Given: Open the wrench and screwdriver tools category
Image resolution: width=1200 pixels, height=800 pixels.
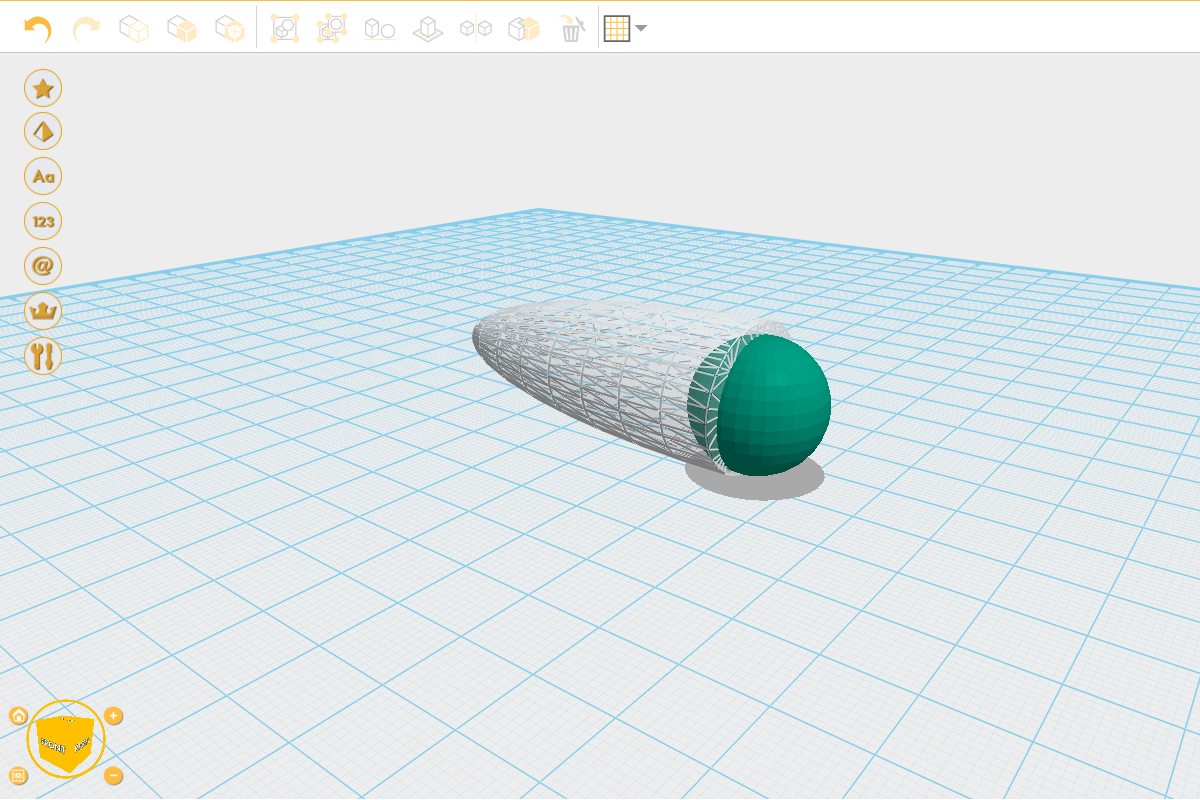Looking at the screenshot, I should [x=43, y=355].
